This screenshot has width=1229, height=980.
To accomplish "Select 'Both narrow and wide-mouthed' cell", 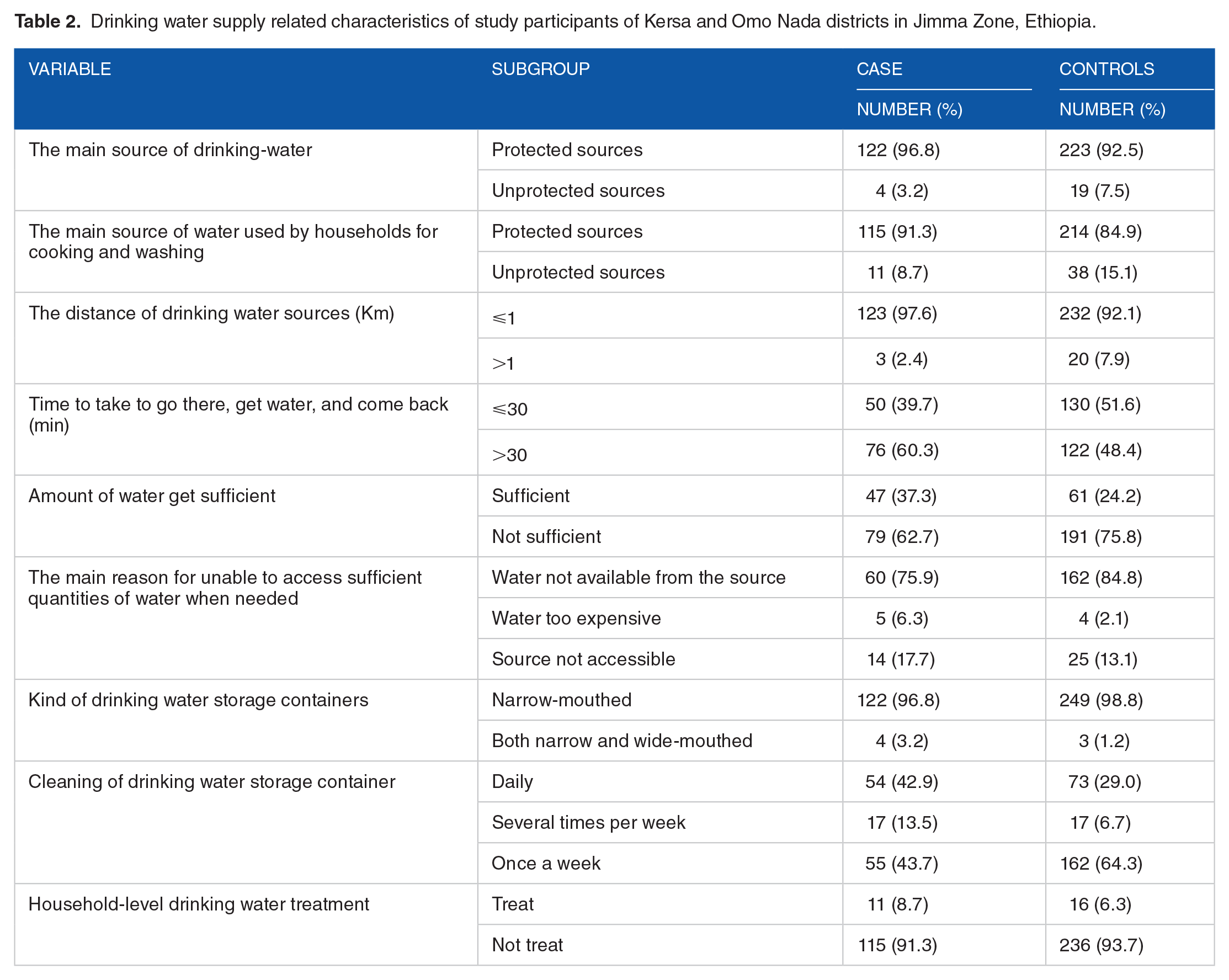I will tap(622, 741).
